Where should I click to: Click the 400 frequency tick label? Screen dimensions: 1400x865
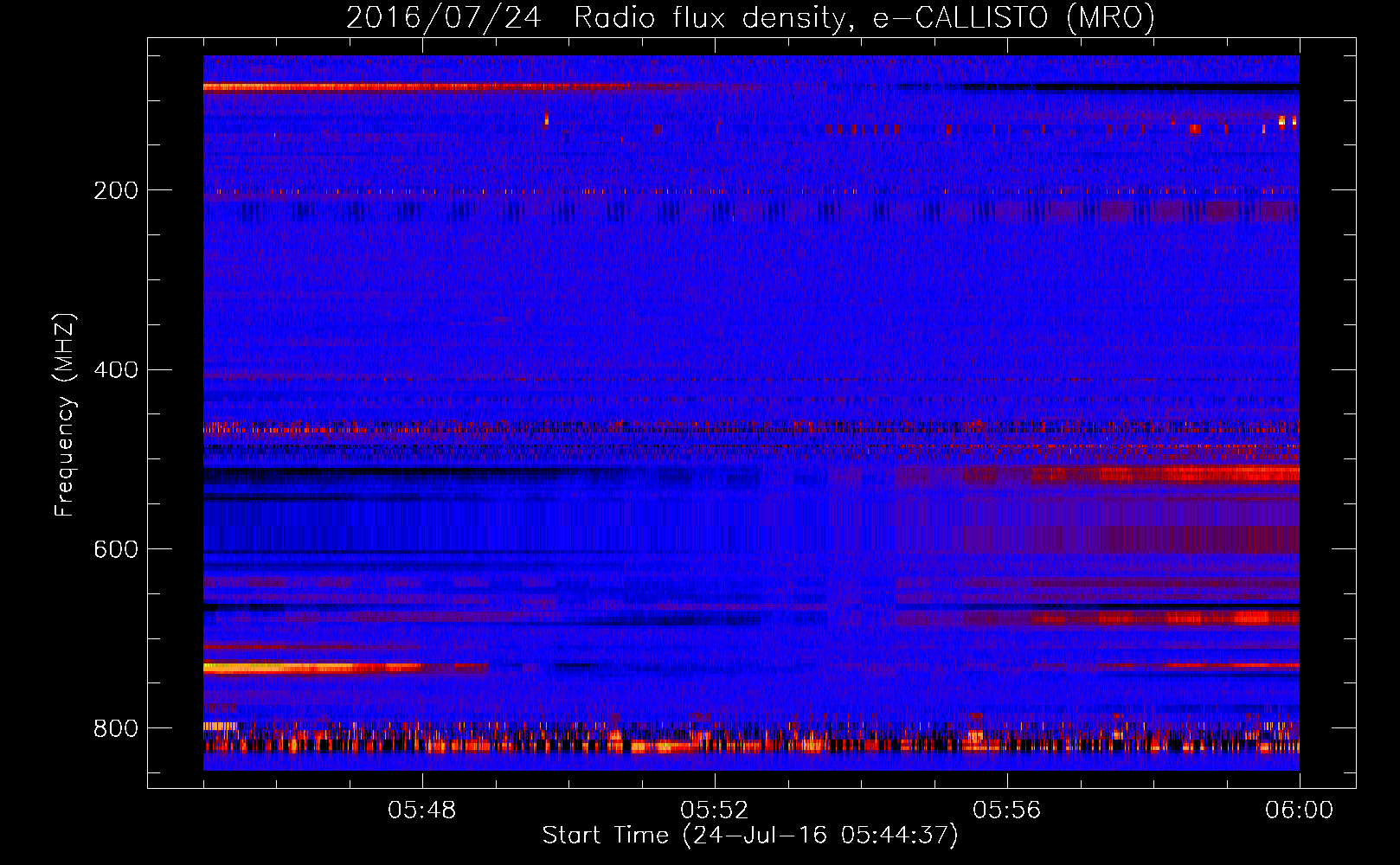[x=116, y=369]
